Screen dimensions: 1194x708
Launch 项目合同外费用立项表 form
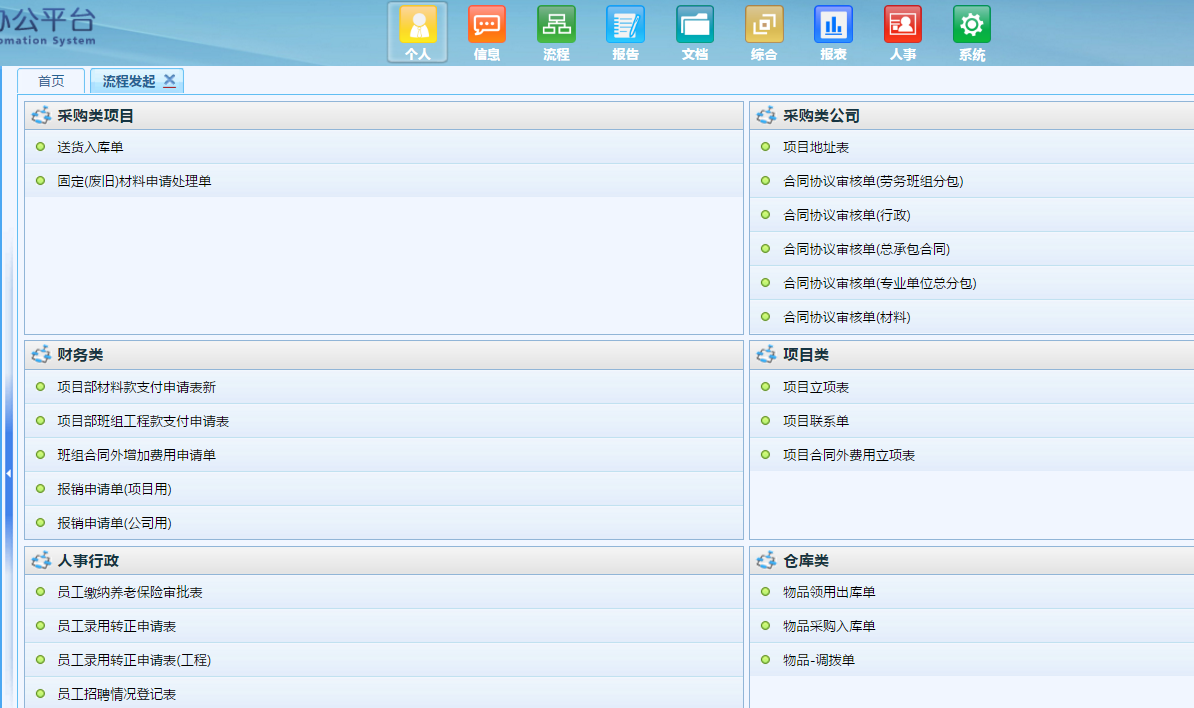[849, 455]
